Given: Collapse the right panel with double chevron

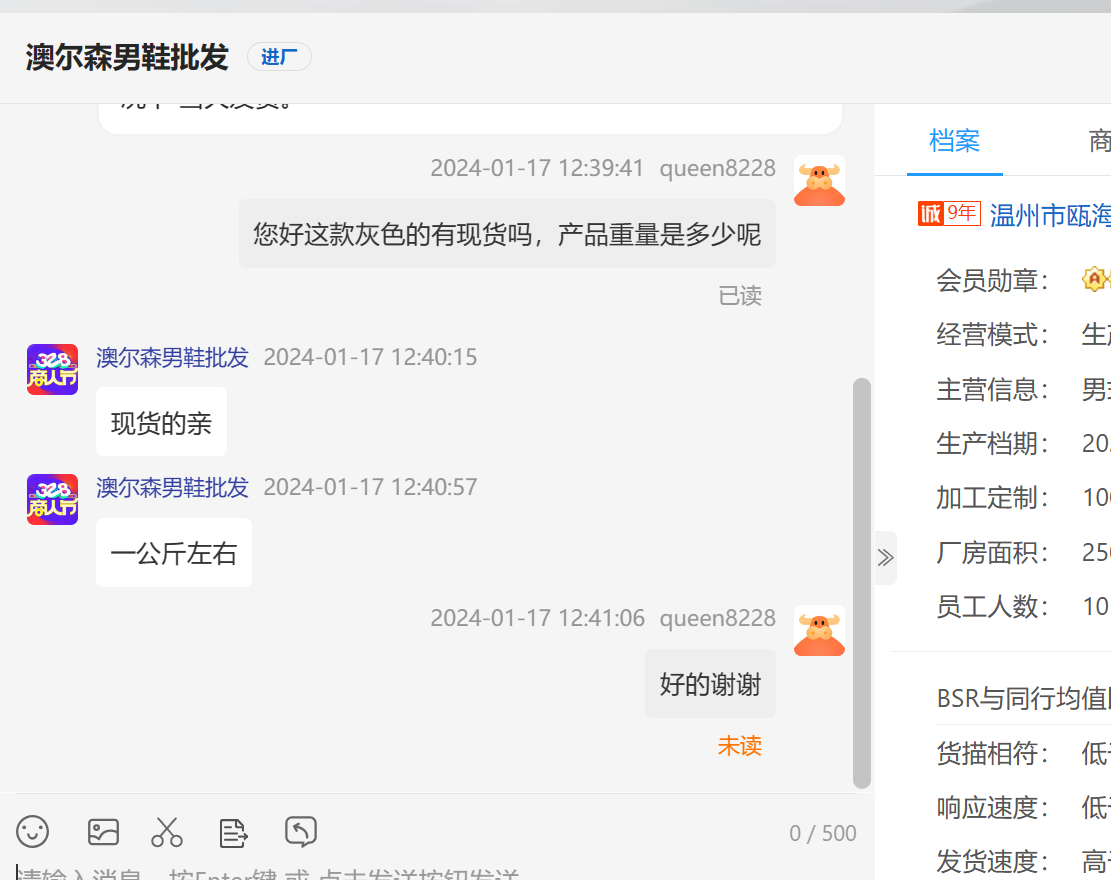Looking at the screenshot, I should coord(885,558).
